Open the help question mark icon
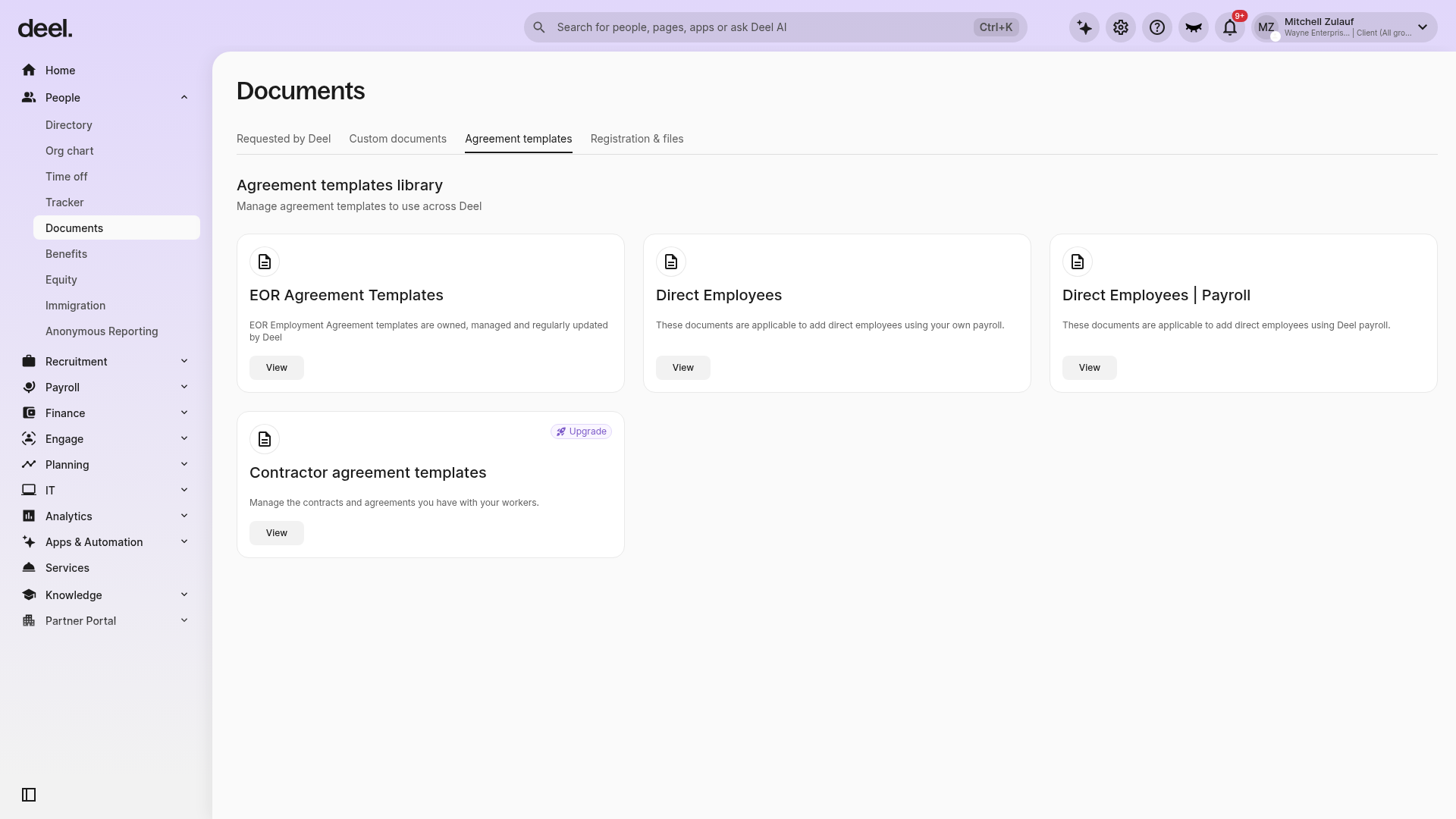The height and width of the screenshot is (819, 1456). (1157, 27)
